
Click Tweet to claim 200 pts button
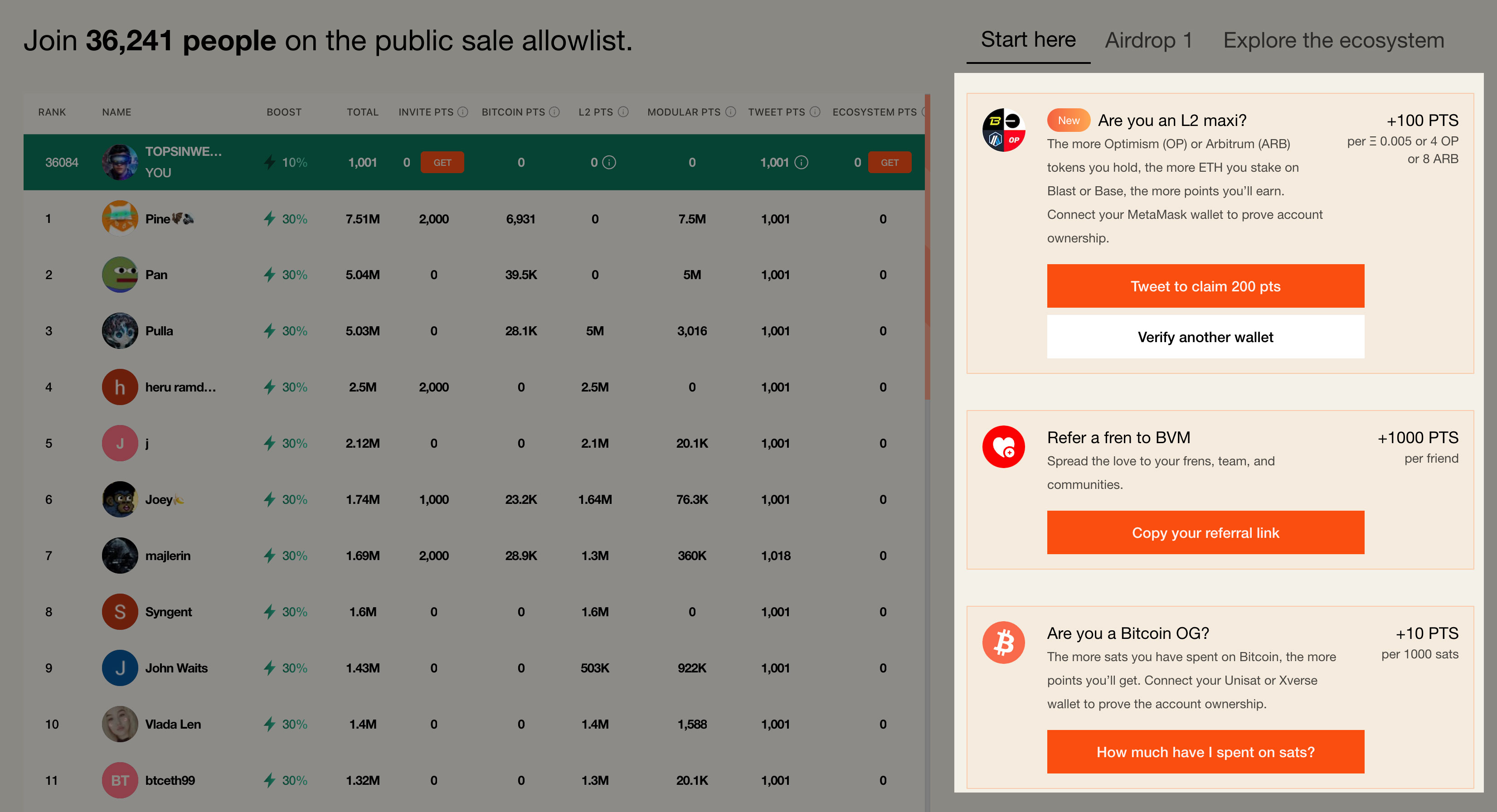[1205, 286]
